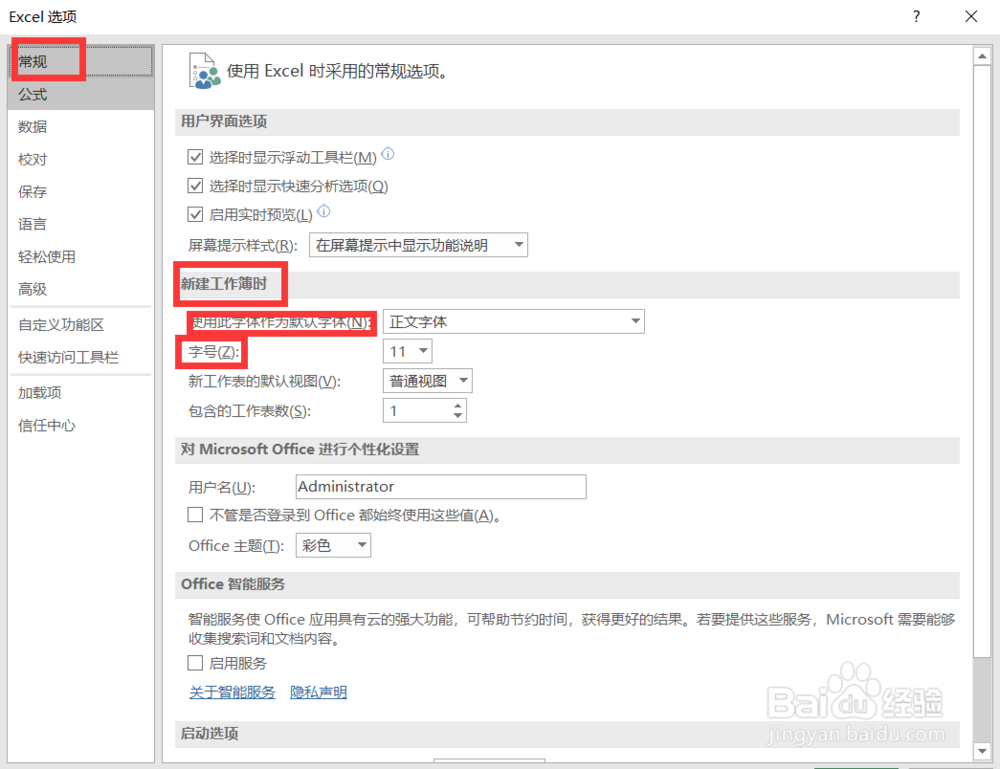The width and height of the screenshot is (1000, 769).
Task: Open the 自定义功能区 category
Action: click(81, 325)
